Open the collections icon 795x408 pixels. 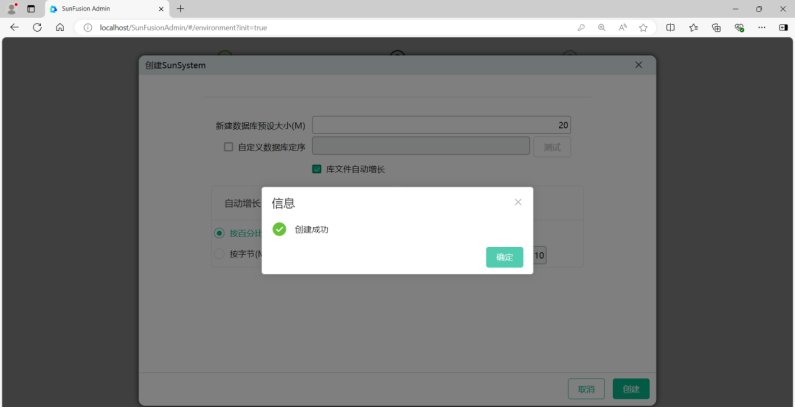(716, 28)
